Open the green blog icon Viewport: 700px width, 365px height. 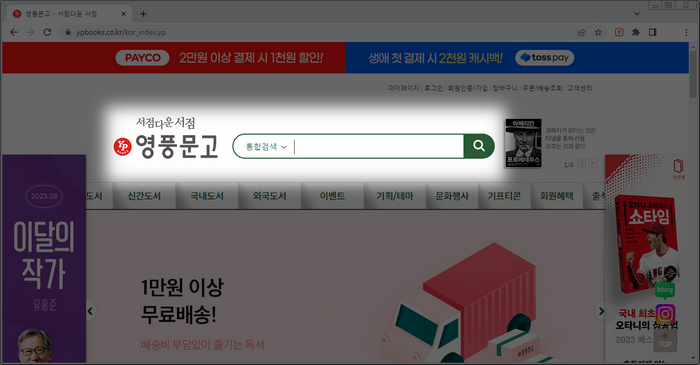pyautogui.click(x=665, y=290)
